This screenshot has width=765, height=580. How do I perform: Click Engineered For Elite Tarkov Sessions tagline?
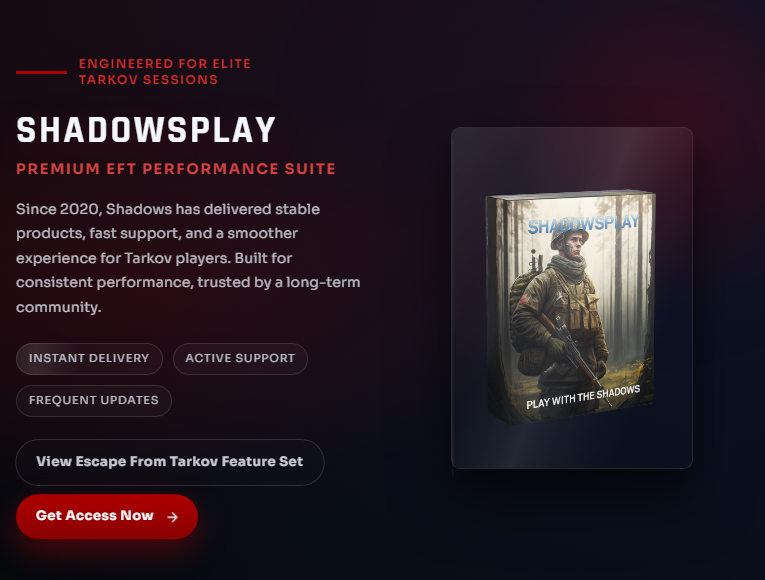(x=165, y=72)
